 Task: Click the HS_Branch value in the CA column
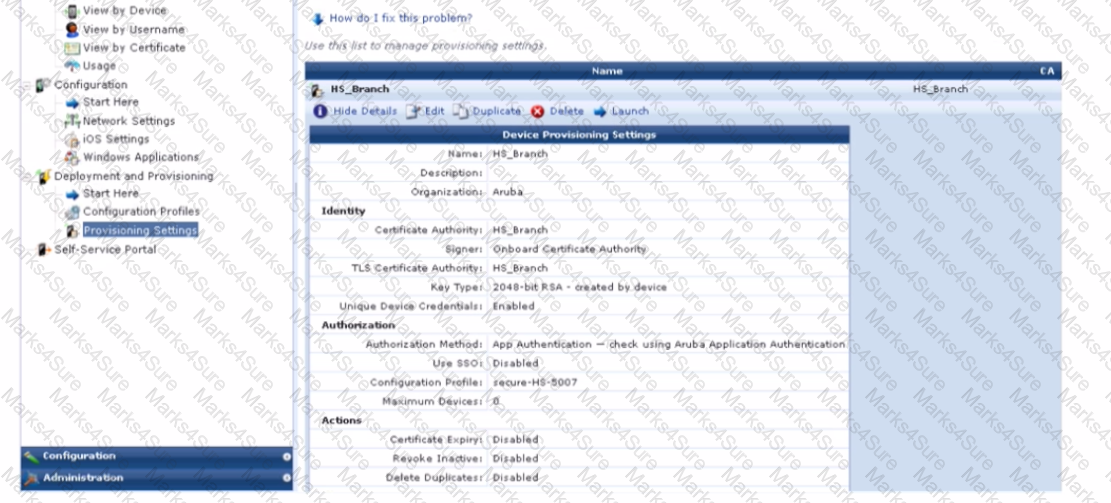pos(940,90)
